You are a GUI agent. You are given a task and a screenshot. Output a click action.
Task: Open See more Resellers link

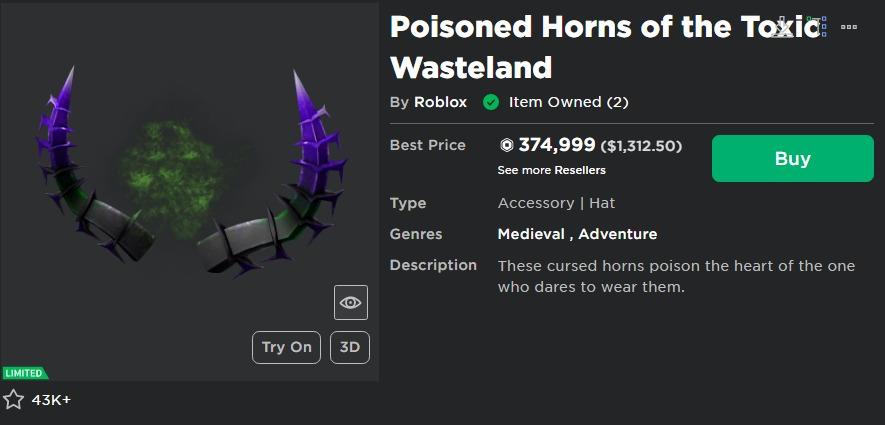[551, 170]
